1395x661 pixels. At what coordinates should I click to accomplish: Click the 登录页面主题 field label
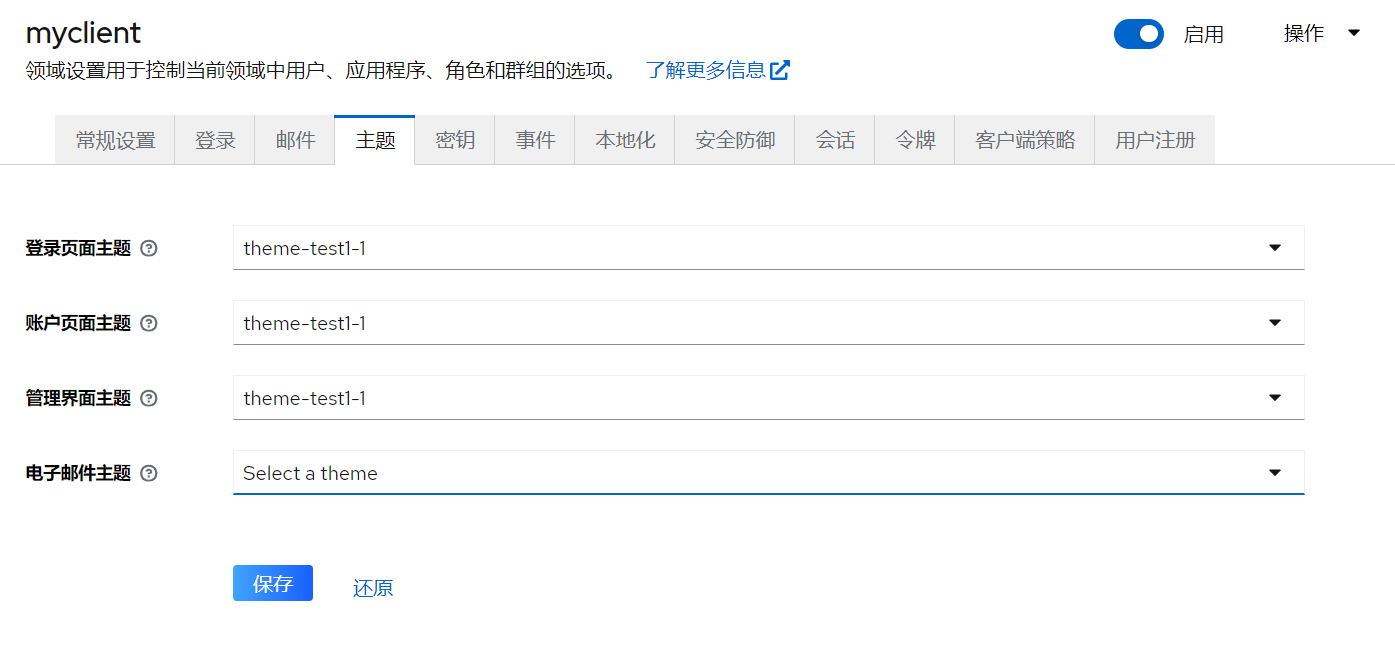(x=78, y=249)
